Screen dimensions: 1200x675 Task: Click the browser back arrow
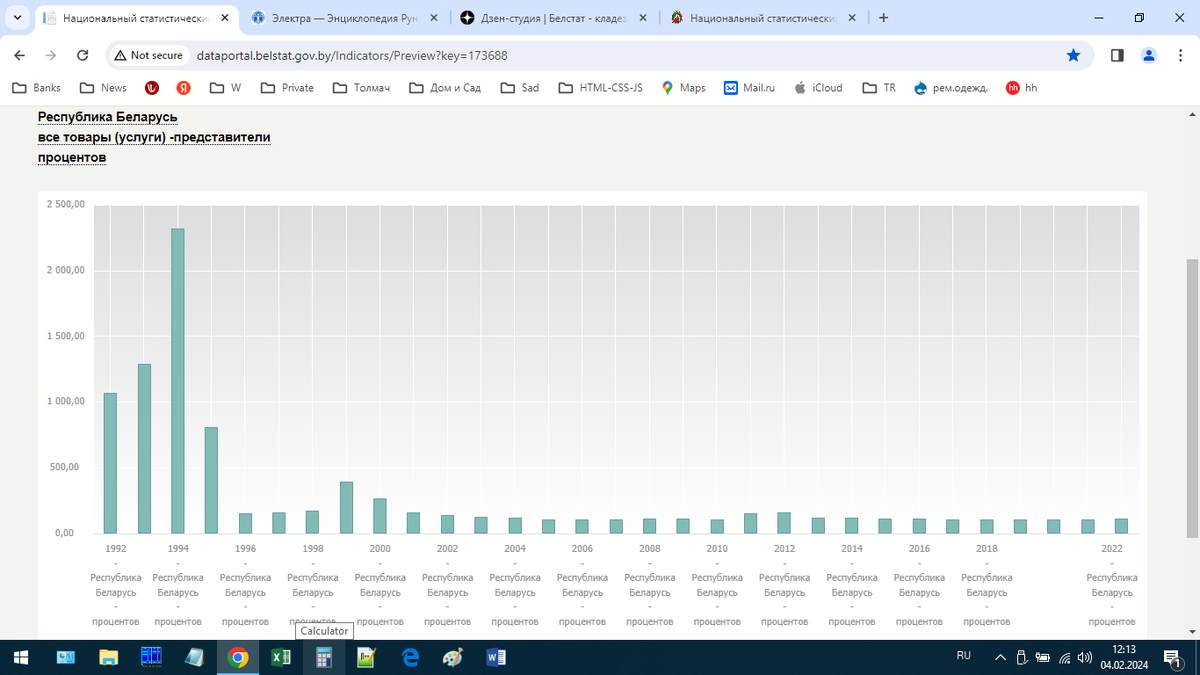coord(20,55)
